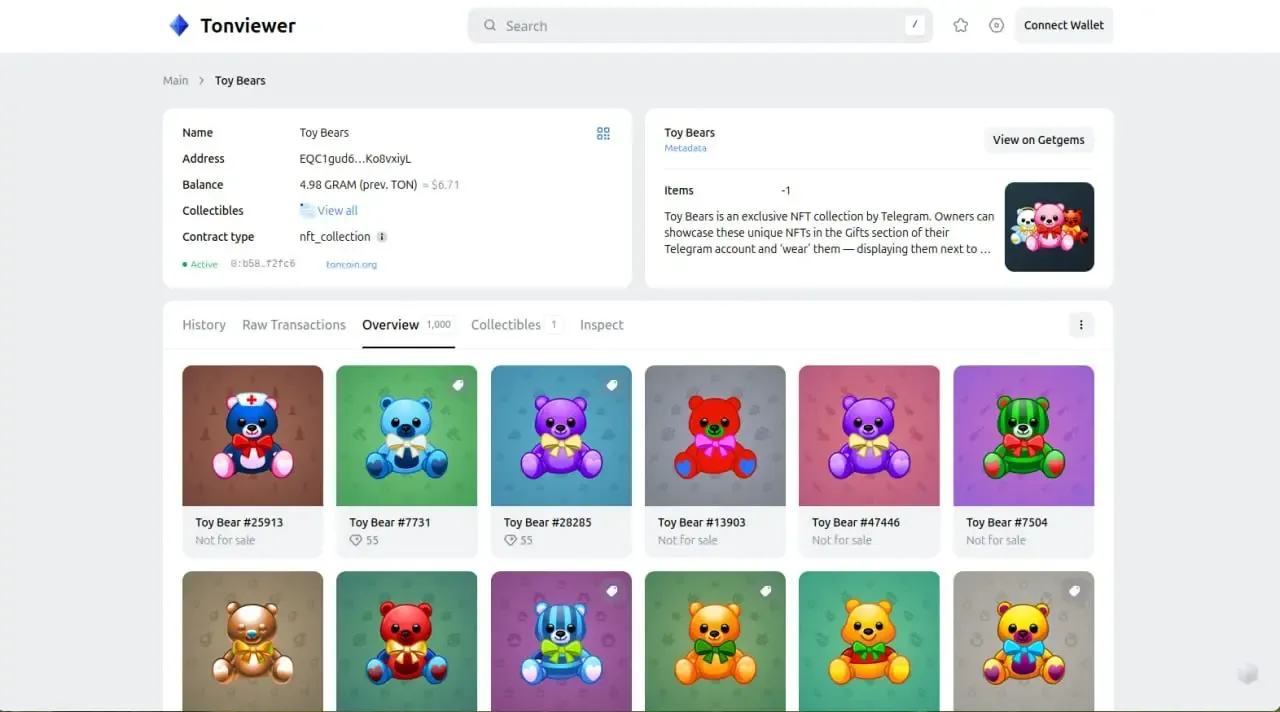Viewport: 1280px width, 712px height.
Task: Click the cube widget in the page corner
Action: click(1248, 674)
